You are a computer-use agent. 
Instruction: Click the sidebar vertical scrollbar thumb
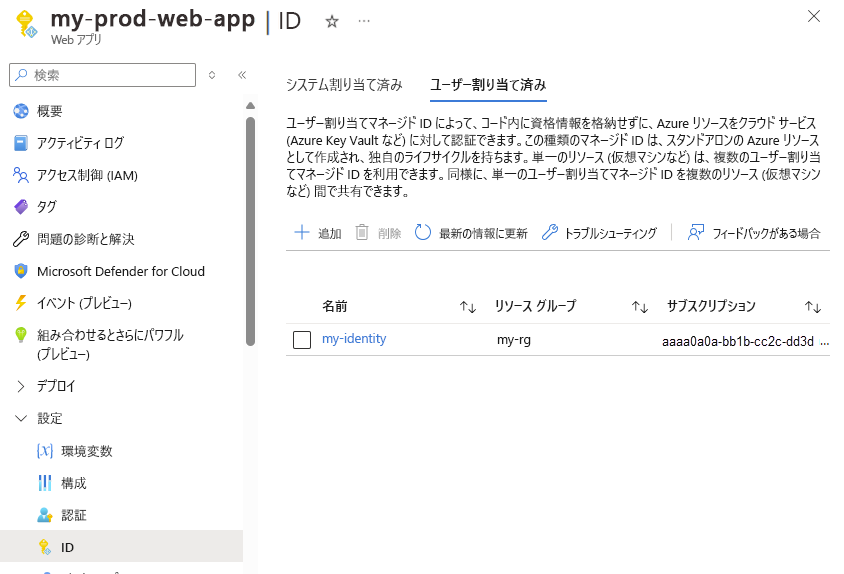tap(250, 232)
